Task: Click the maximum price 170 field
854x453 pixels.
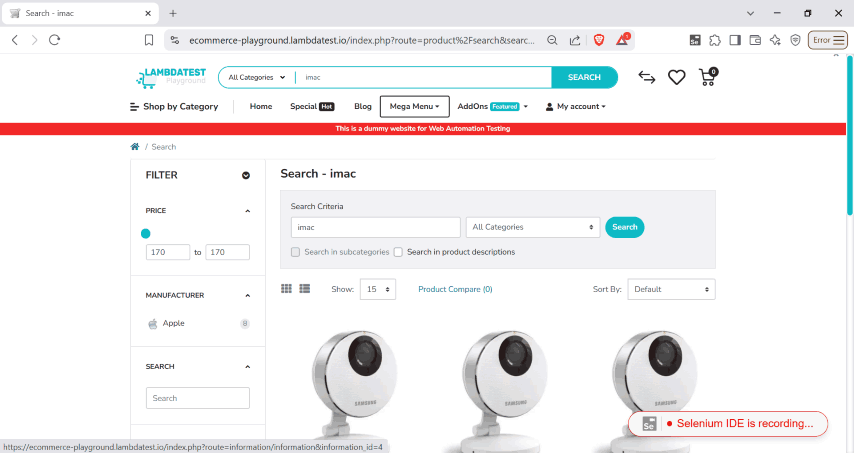Action: [x=228, y=252]
